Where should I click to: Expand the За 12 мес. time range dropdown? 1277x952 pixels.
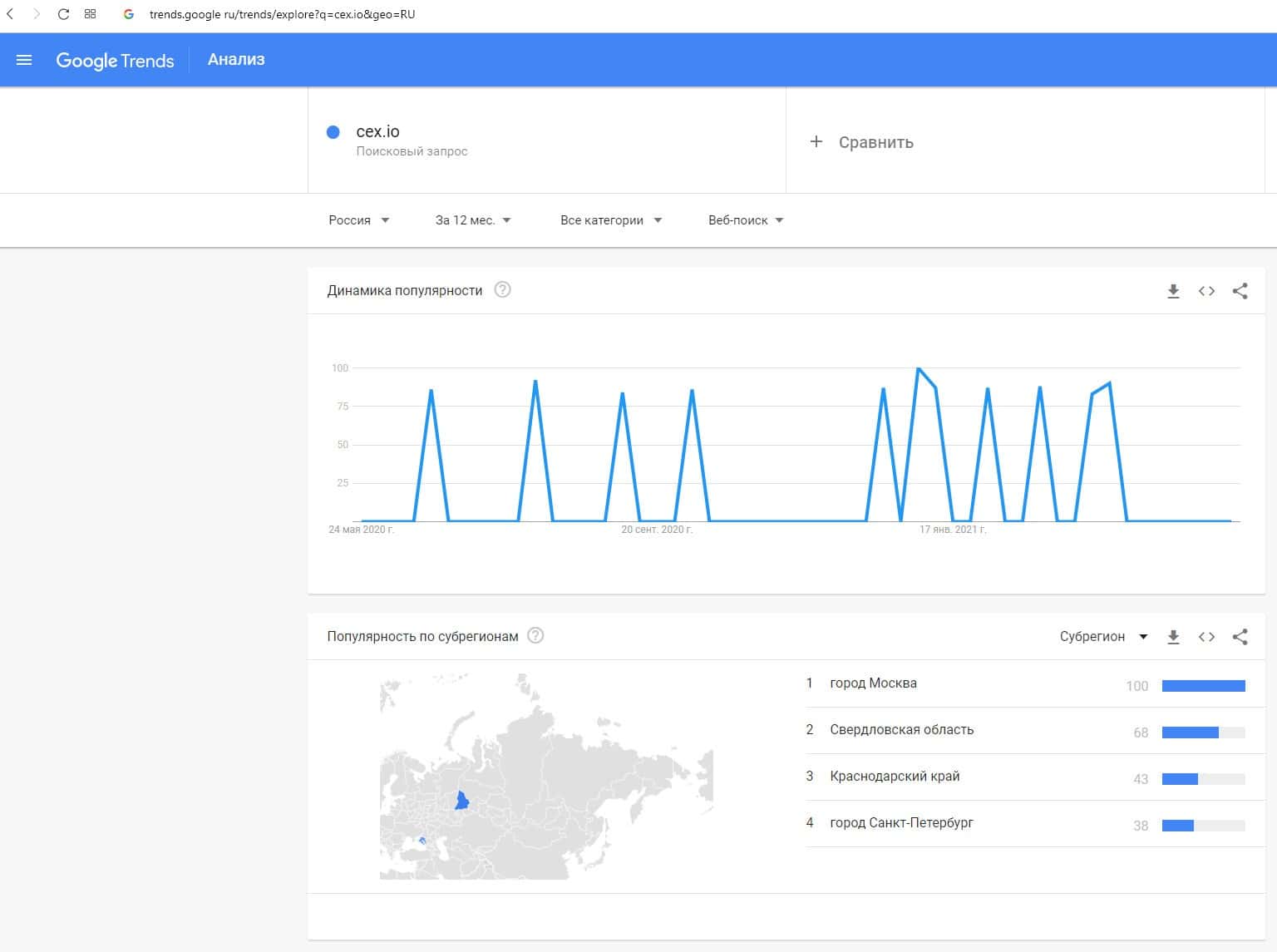click(x=472, y=220)
